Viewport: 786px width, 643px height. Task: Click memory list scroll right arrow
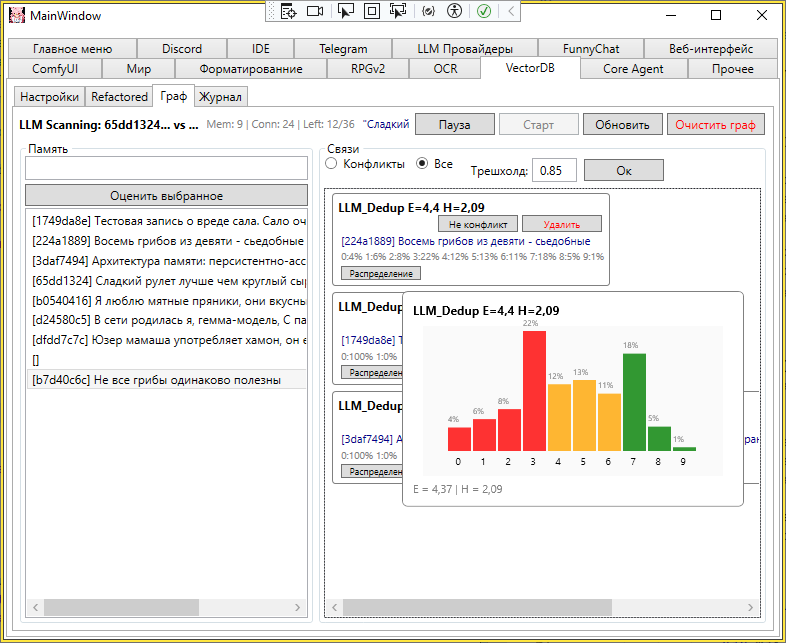point(297,607)
